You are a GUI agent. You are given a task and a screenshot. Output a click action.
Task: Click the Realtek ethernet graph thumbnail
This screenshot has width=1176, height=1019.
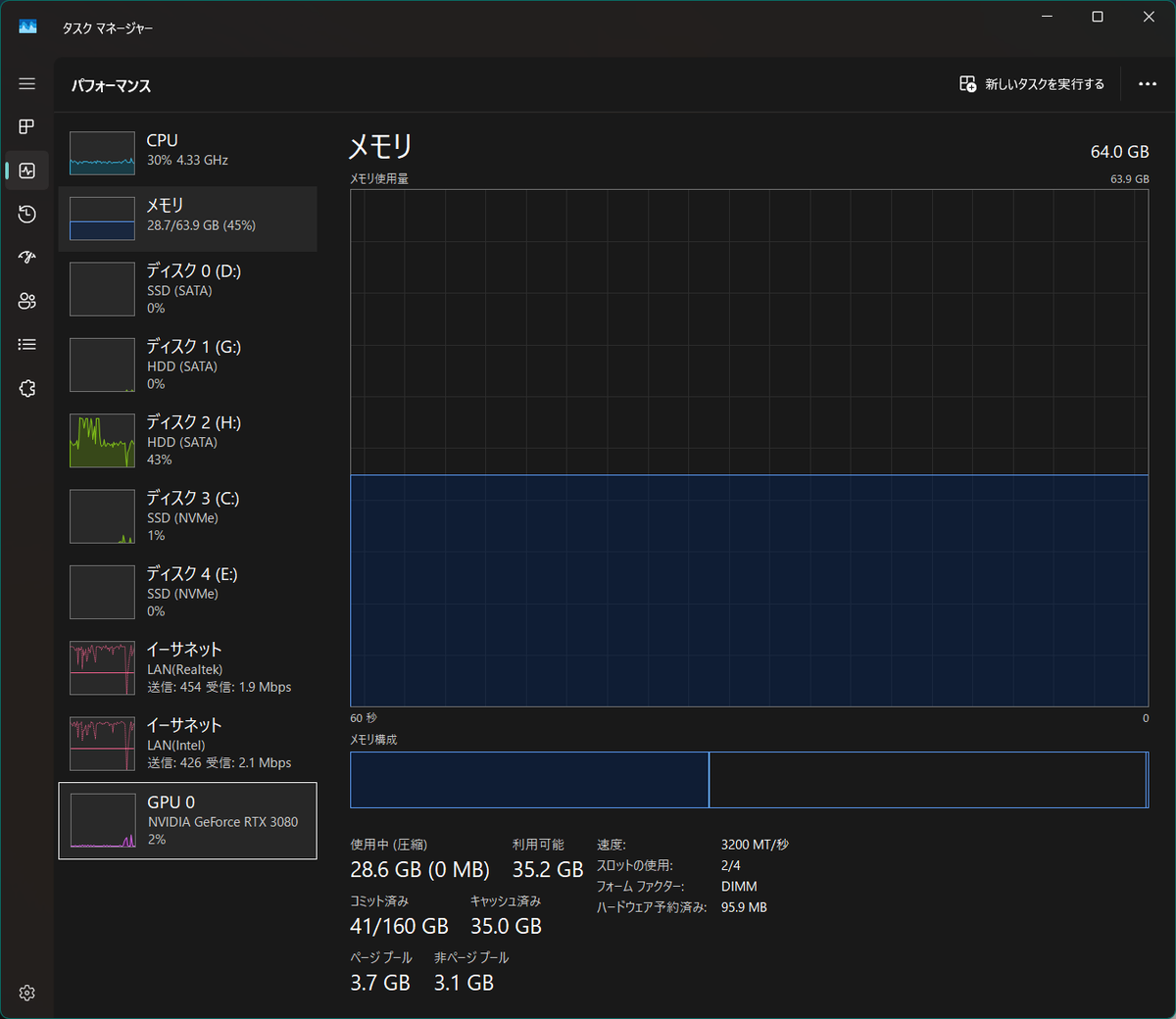102,668
